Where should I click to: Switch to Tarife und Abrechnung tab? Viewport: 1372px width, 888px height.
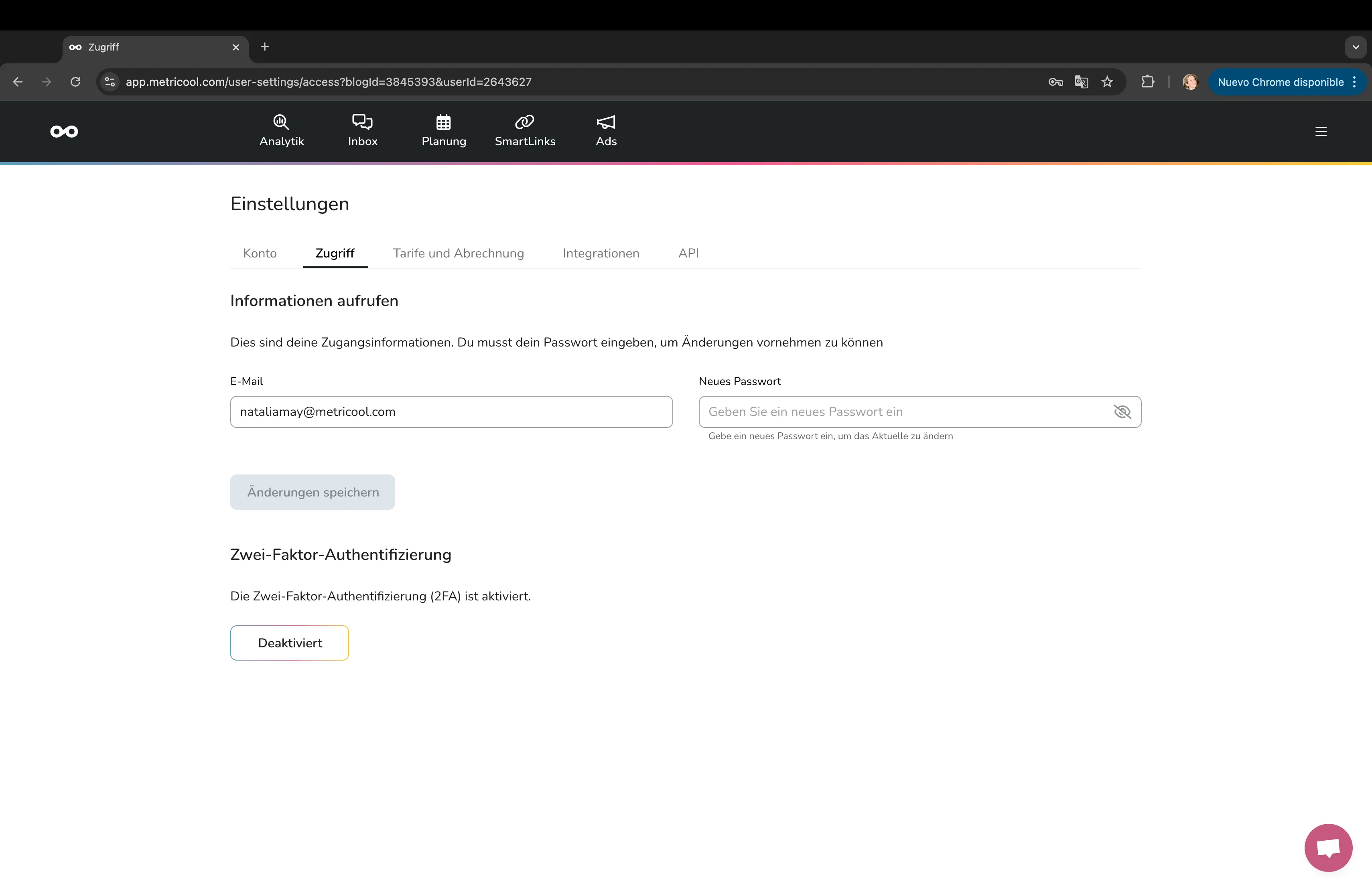point(458,253)
